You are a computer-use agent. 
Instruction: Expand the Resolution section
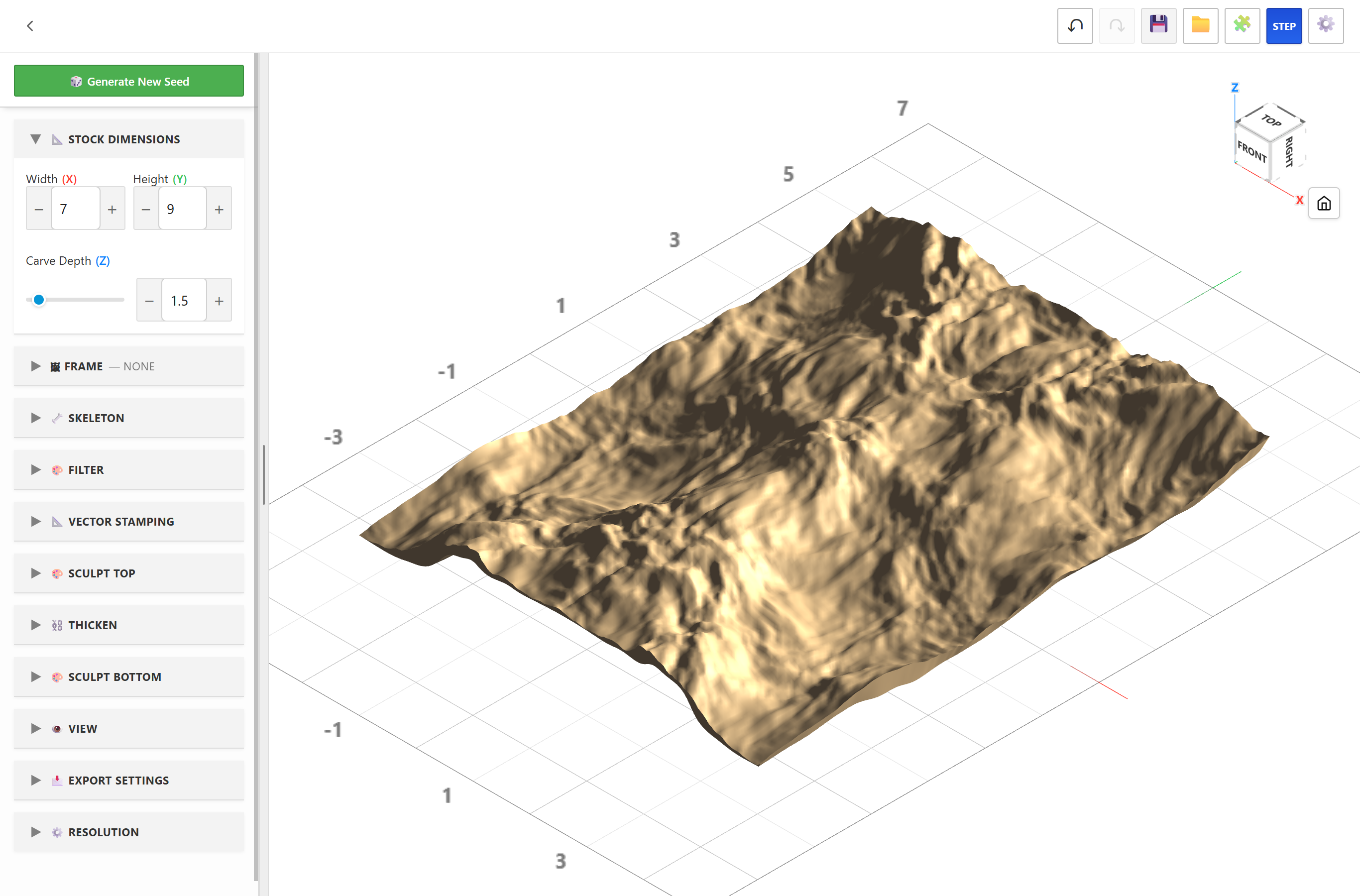click(129, 832)
